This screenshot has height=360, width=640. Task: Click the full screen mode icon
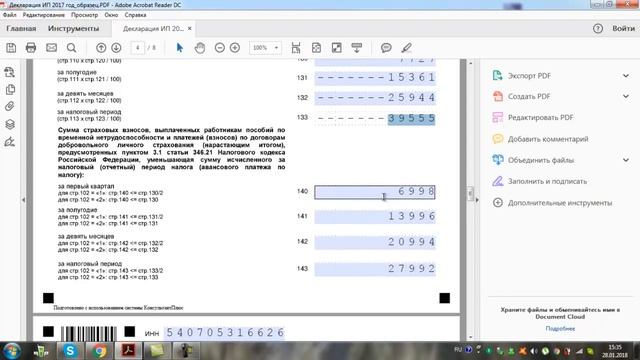[336, 48]
